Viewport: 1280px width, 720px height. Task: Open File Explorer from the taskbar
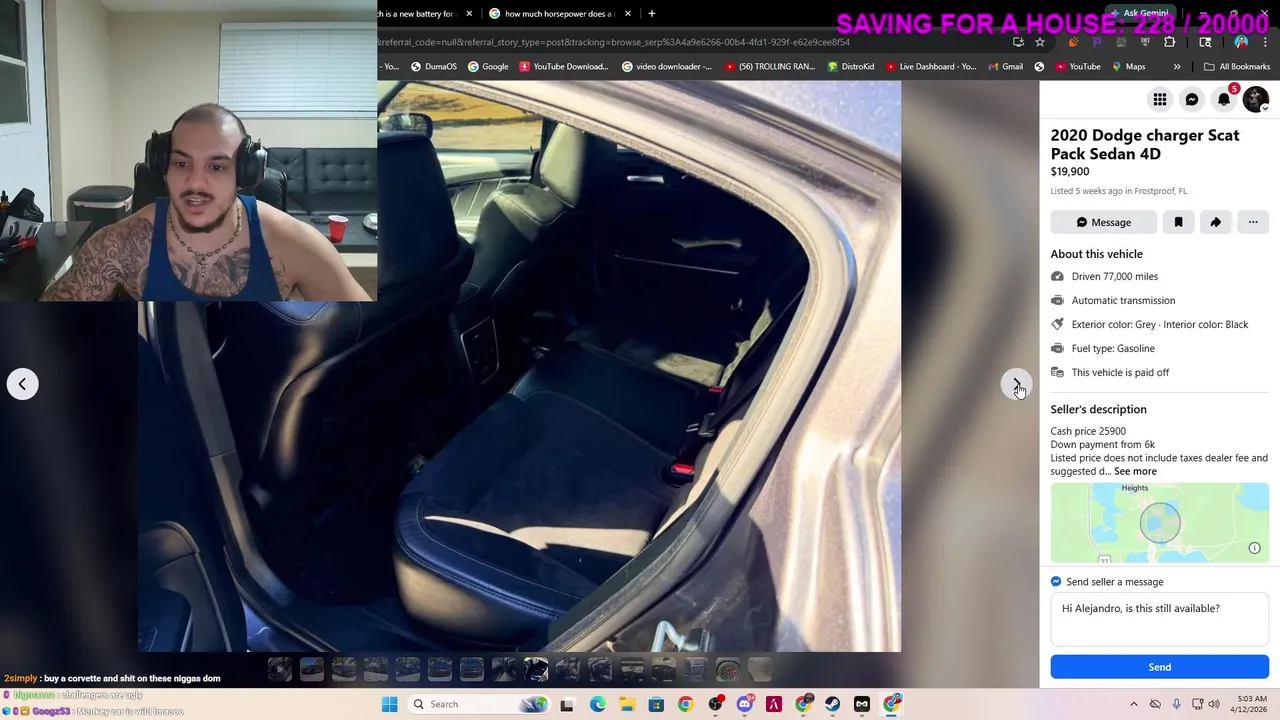tap(627, 704)
